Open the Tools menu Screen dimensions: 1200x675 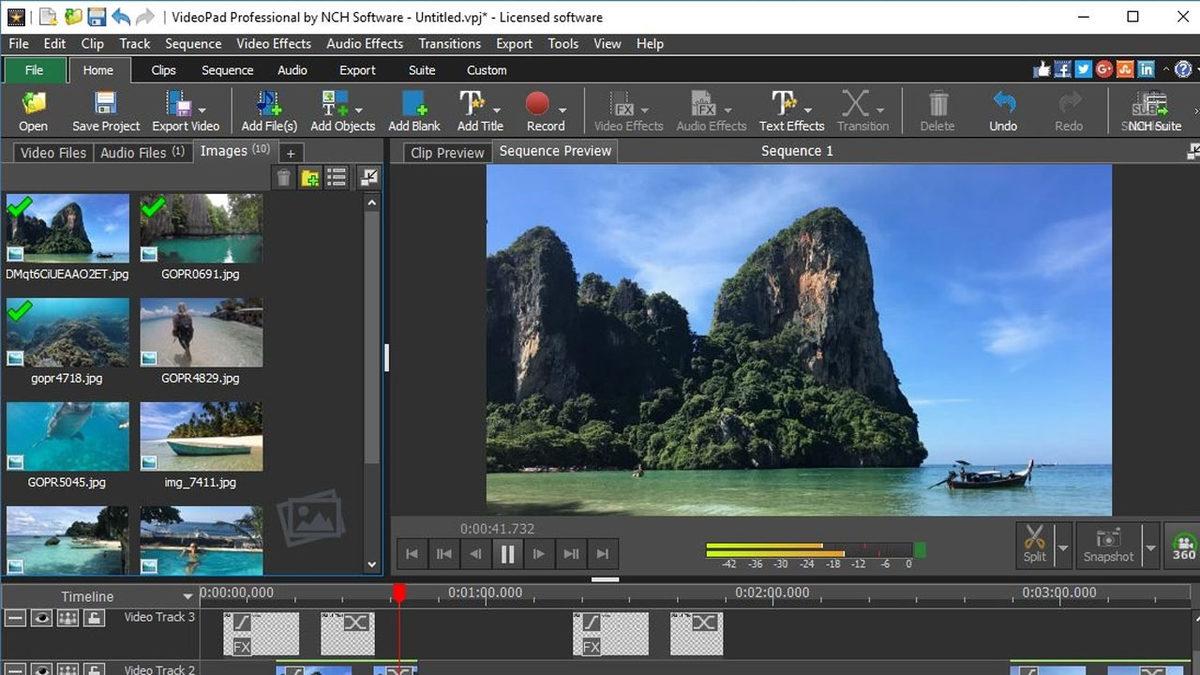(562, 43)
